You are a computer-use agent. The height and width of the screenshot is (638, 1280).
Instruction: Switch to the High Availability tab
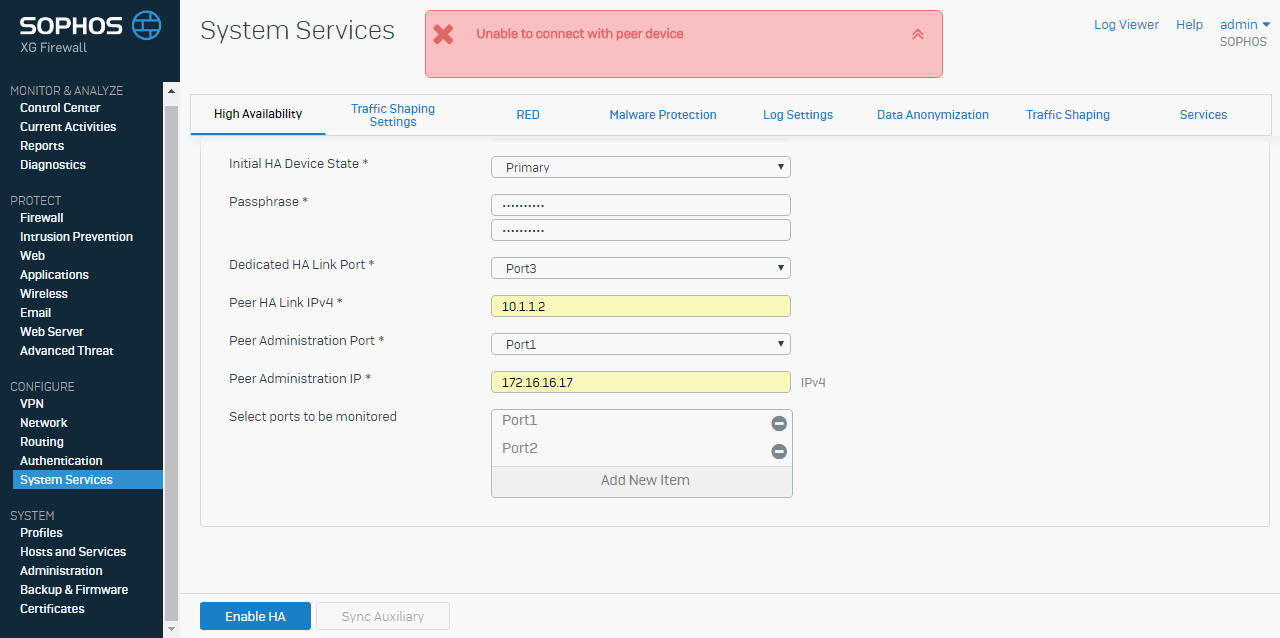tap(258, 114)
